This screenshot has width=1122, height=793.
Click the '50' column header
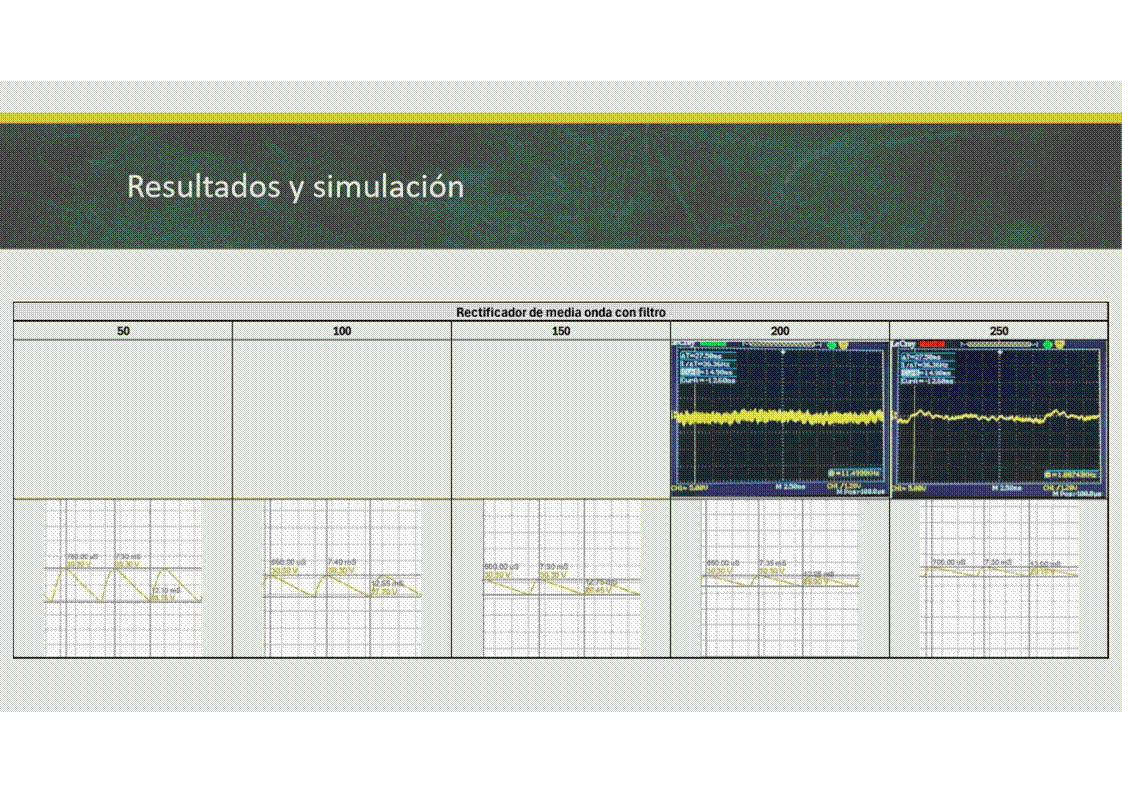point(123,331)
